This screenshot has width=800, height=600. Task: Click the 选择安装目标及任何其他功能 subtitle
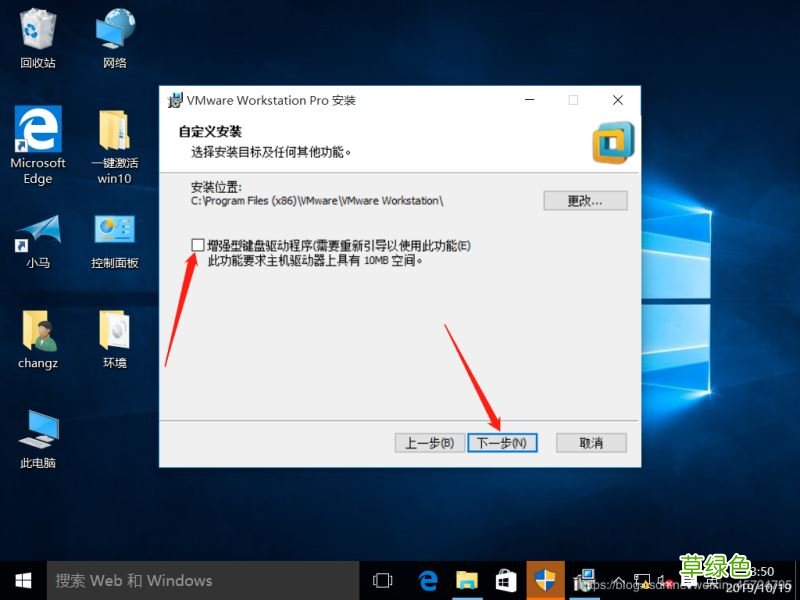271,152
